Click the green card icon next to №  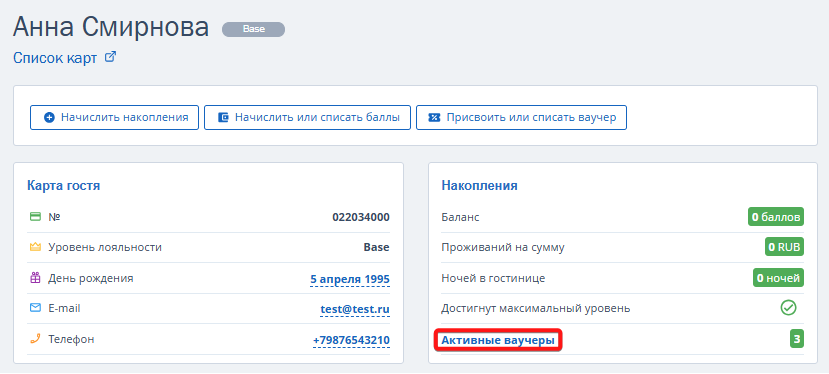pyautogui.click(x=35, y=217)
